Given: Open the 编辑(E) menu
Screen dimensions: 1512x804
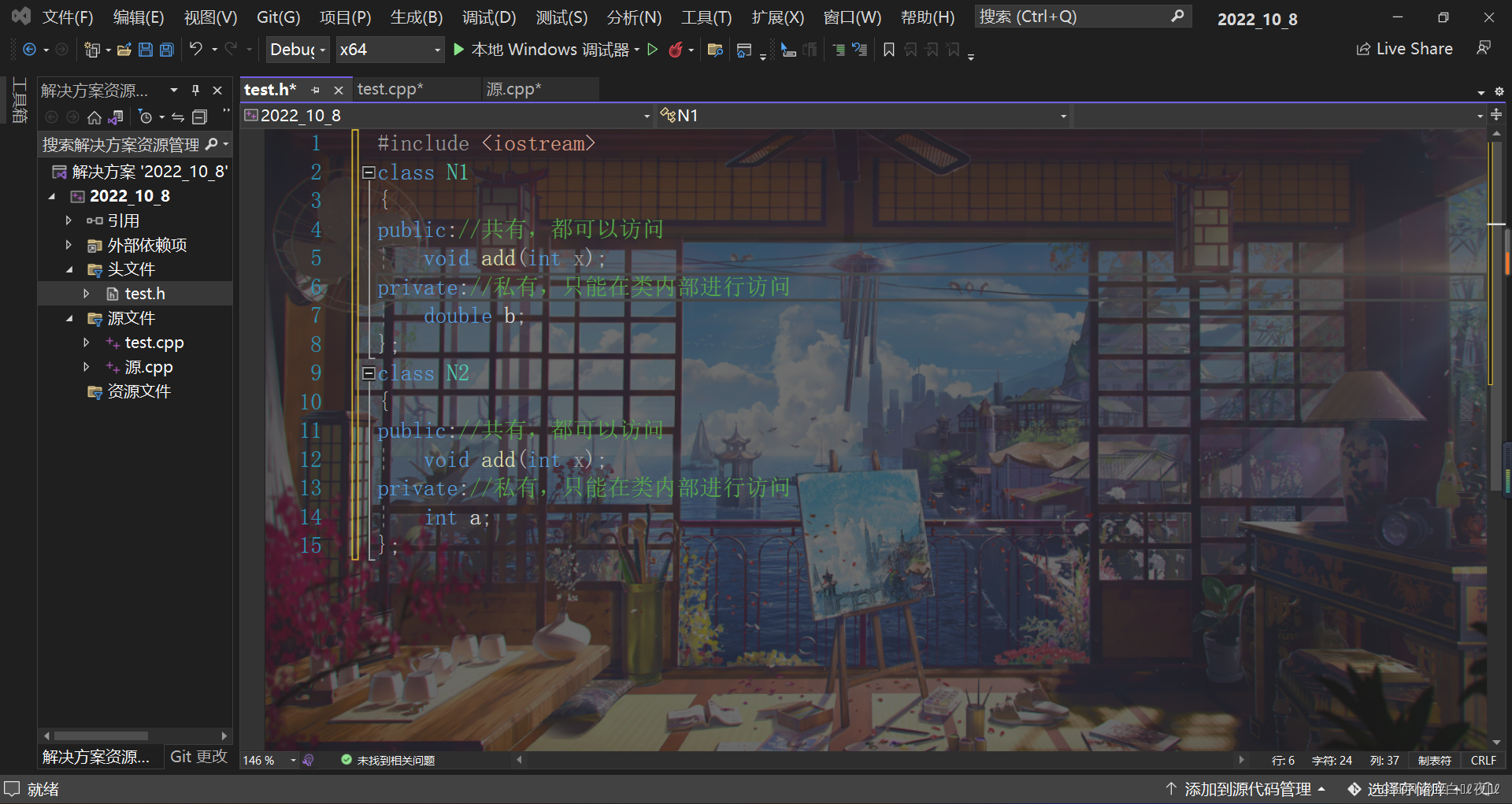Looking at the screenshot, I should tap(139, 17).
